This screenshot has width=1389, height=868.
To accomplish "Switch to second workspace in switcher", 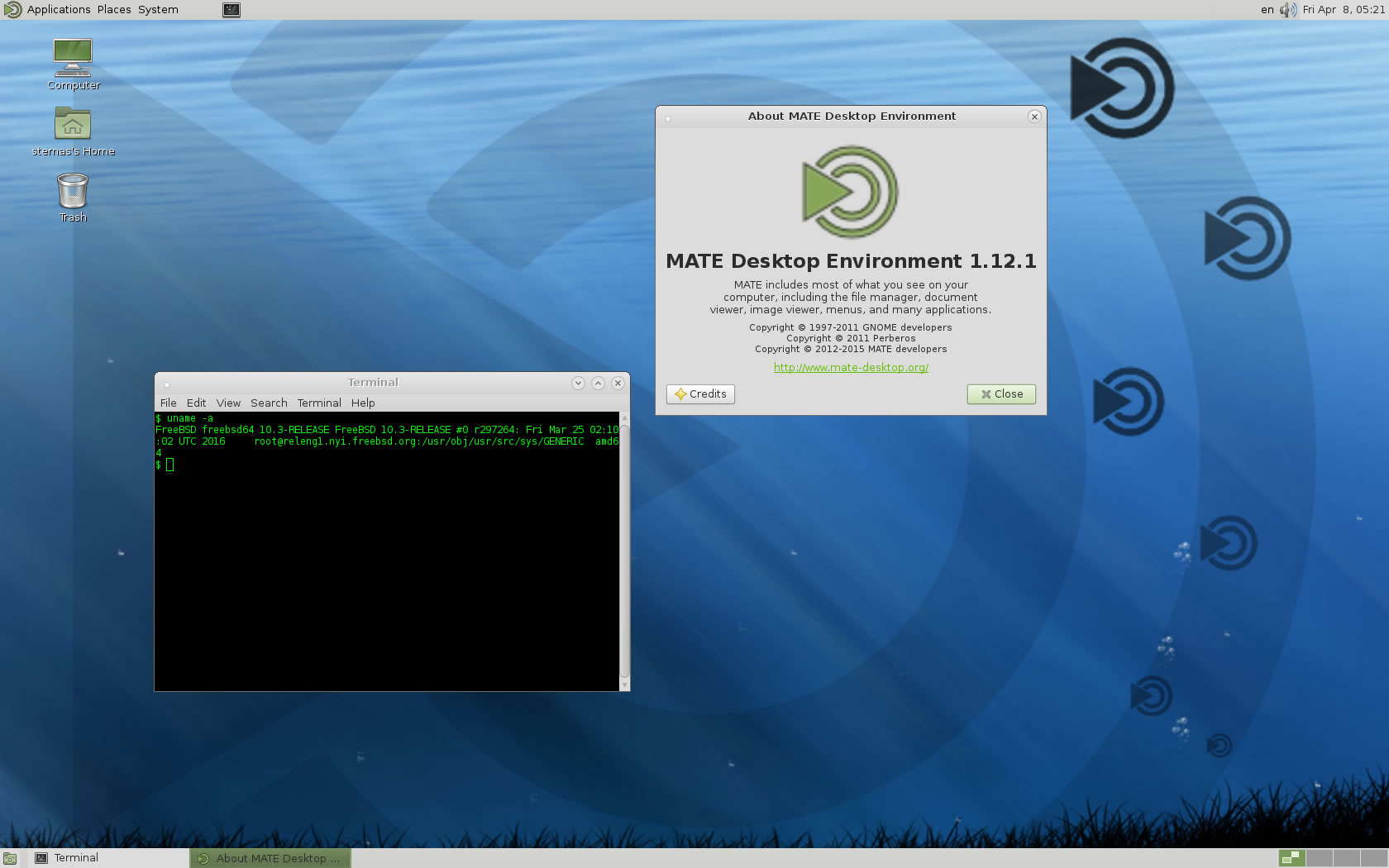I will (1320, 858).
